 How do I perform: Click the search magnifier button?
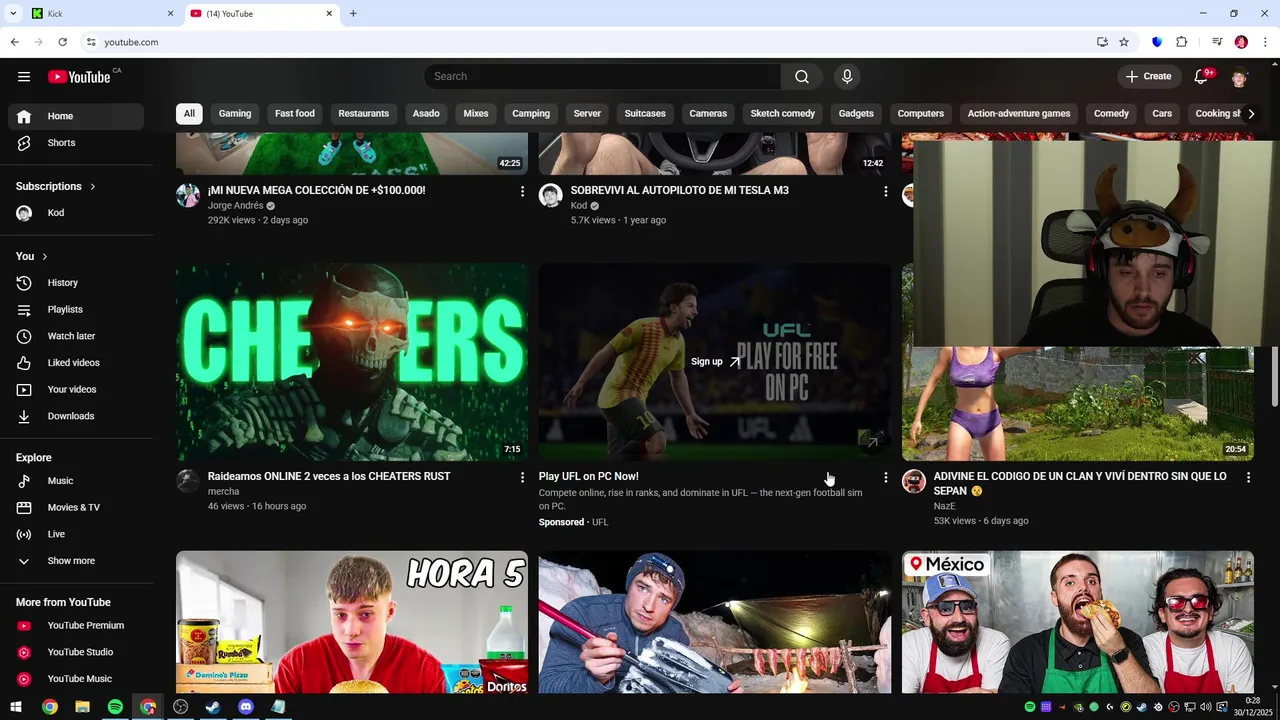coord(802,77)
